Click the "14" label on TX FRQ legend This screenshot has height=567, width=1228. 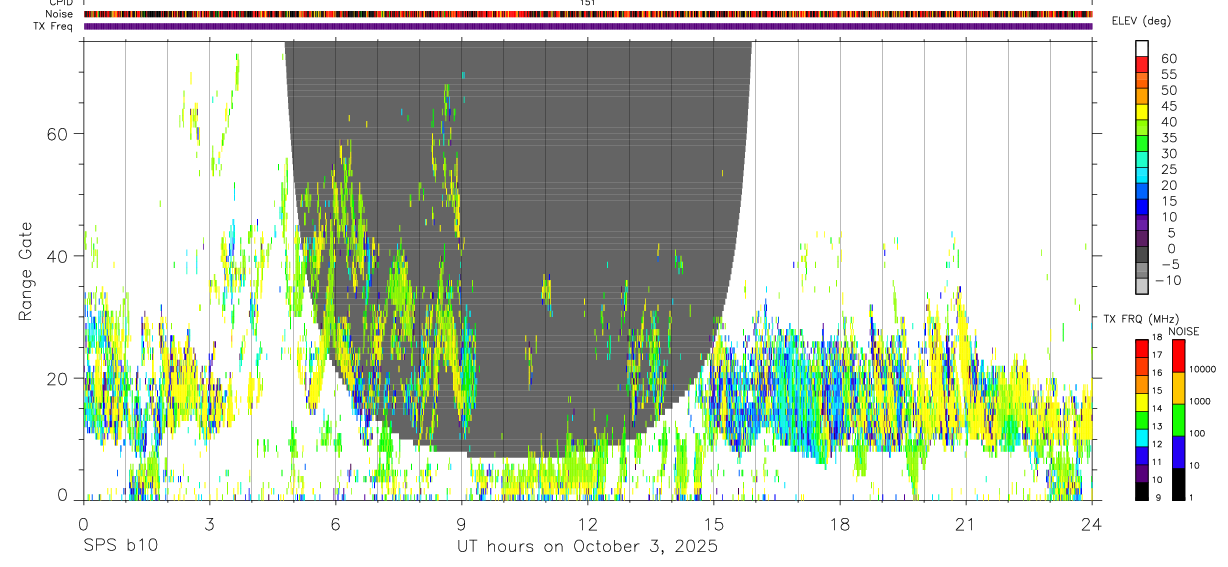[x=1159, y=409]
